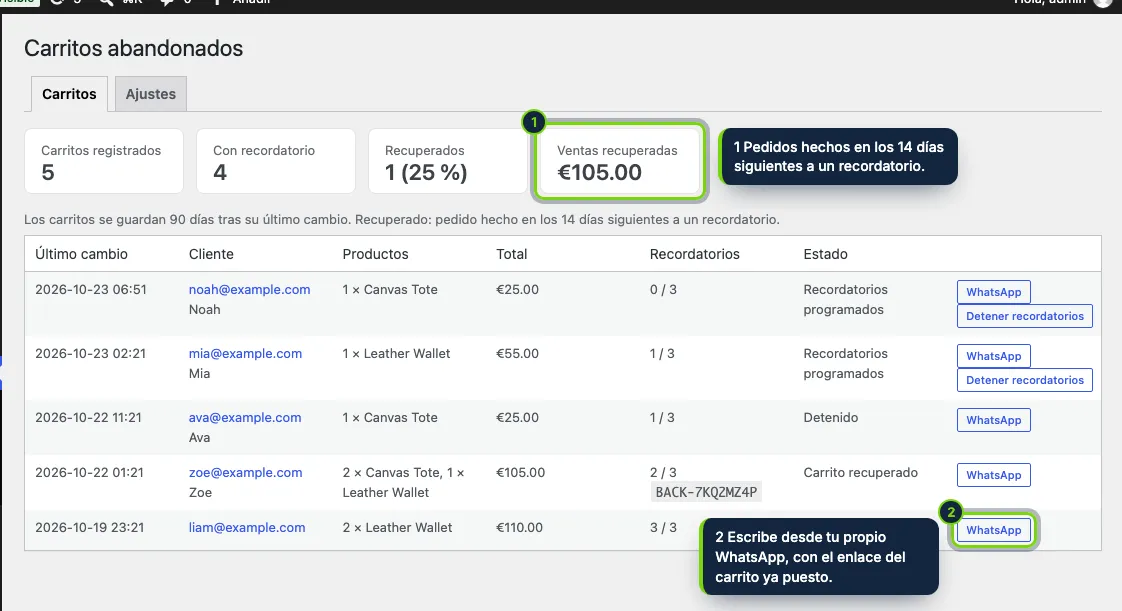Click the 2 × Canvas Tote, 1 × Leather Wallet cell

404,482
